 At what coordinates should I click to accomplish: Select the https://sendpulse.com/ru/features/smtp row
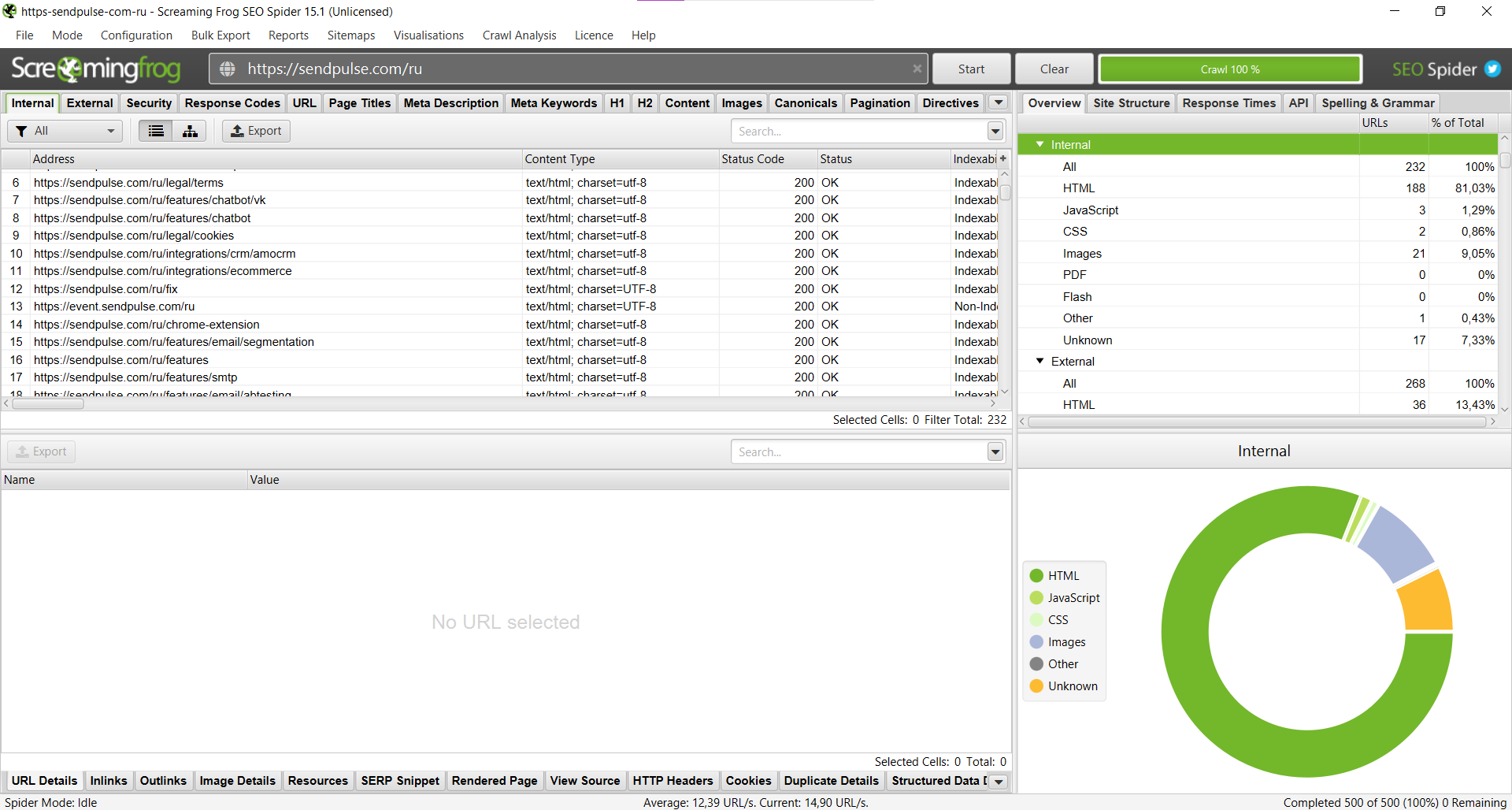(x=500, y=377)
